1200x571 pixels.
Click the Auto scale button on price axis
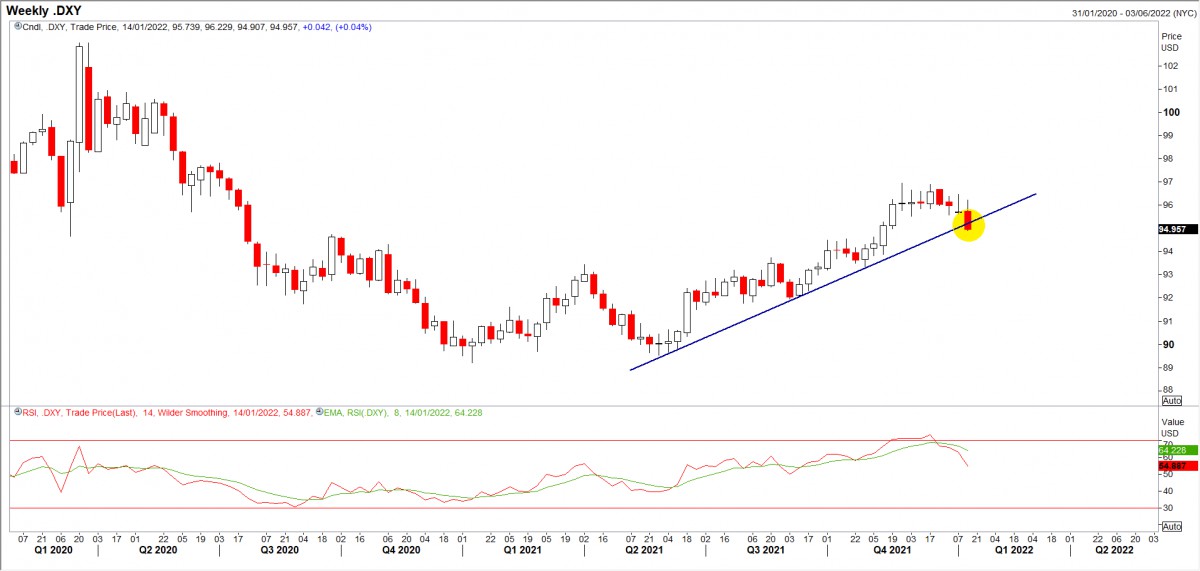pyautogui.click(x=1172, y=399)
